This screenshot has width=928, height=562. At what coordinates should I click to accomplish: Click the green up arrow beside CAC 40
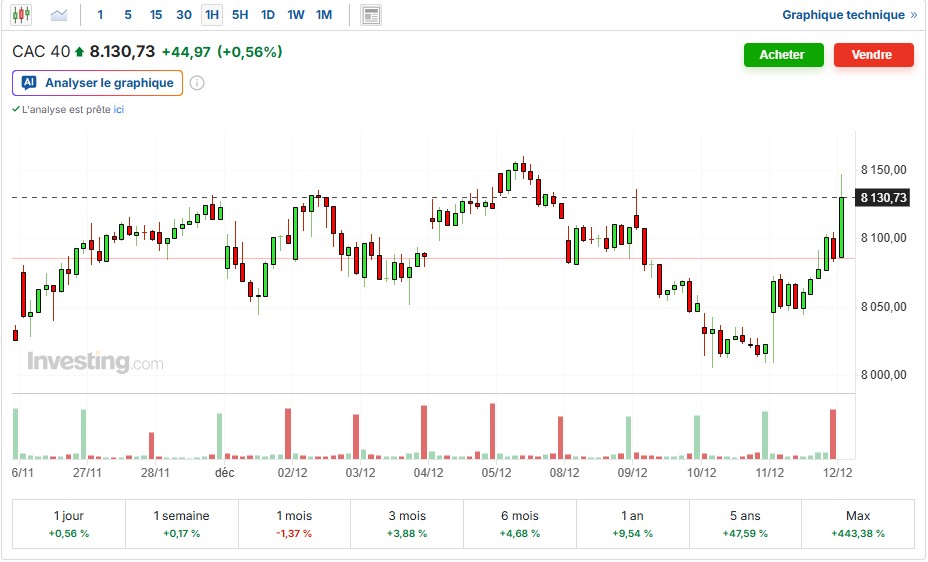coord(80,52)
